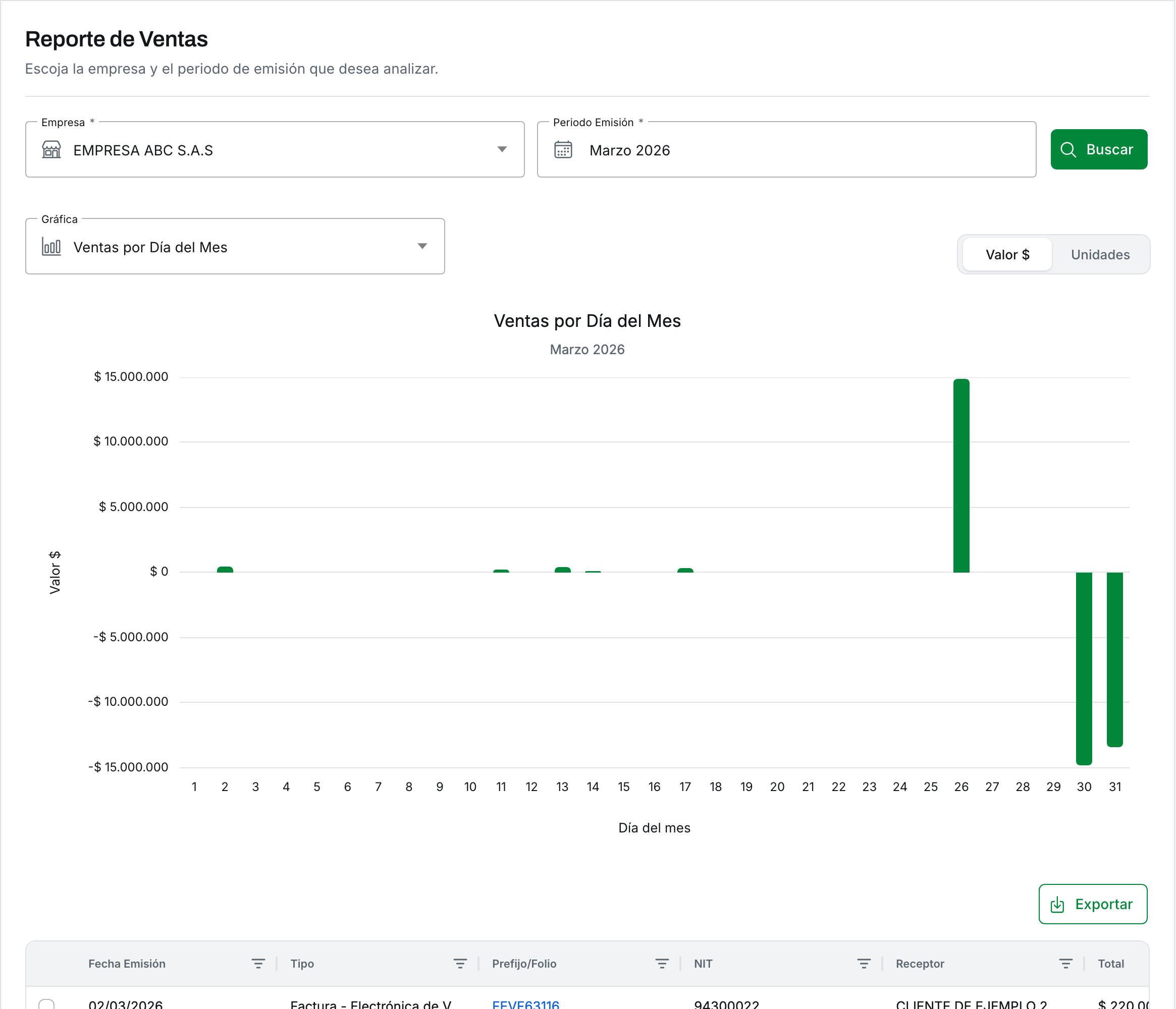The image size is (1176, 1009).
Task: Click the 02/03/2026 date cell
Action: 126,1004
